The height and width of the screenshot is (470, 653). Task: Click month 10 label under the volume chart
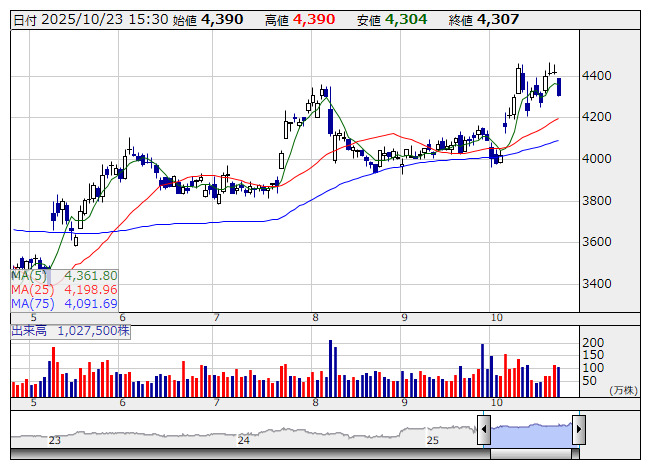[496, 403]
